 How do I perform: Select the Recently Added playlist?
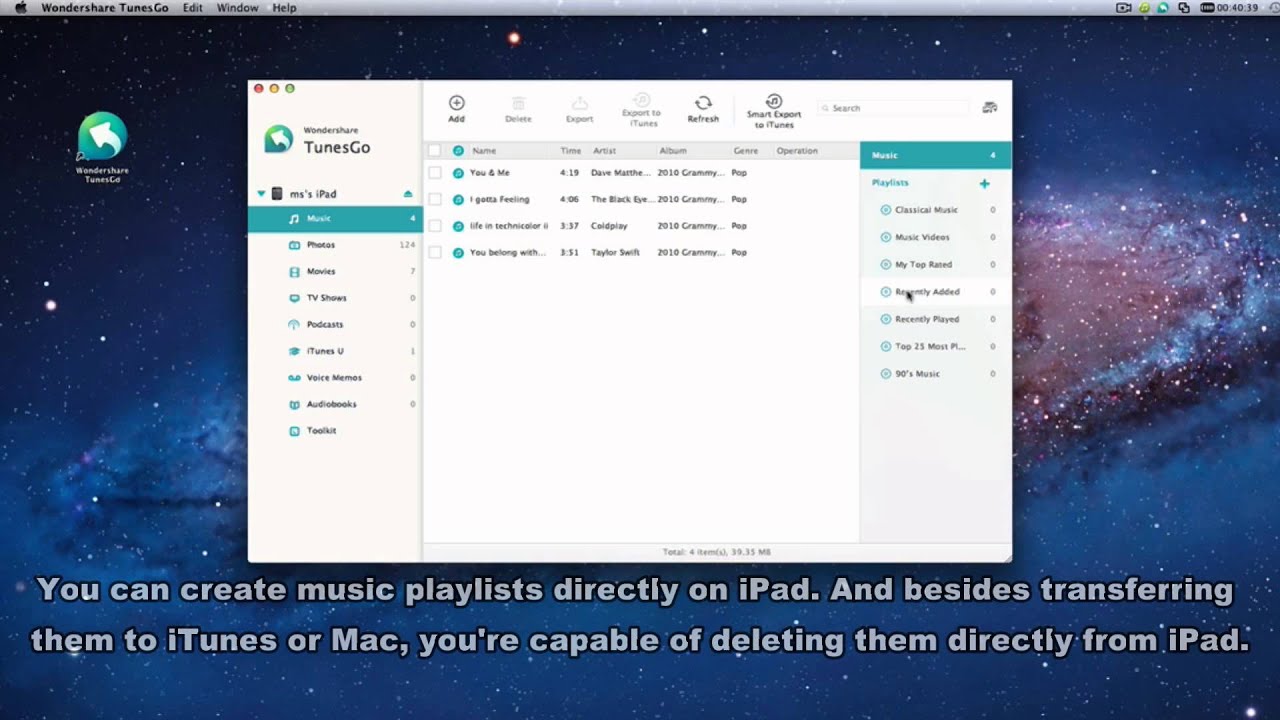tap(936, 292)
